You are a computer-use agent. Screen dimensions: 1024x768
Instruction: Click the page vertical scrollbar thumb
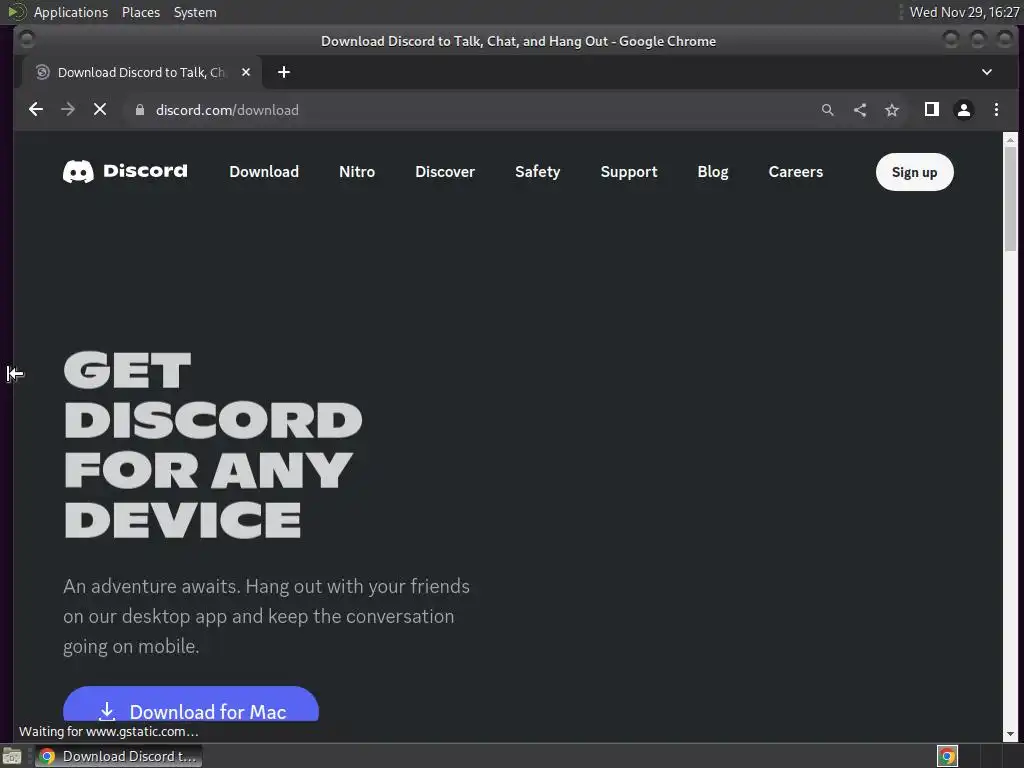pos(1010,198)
